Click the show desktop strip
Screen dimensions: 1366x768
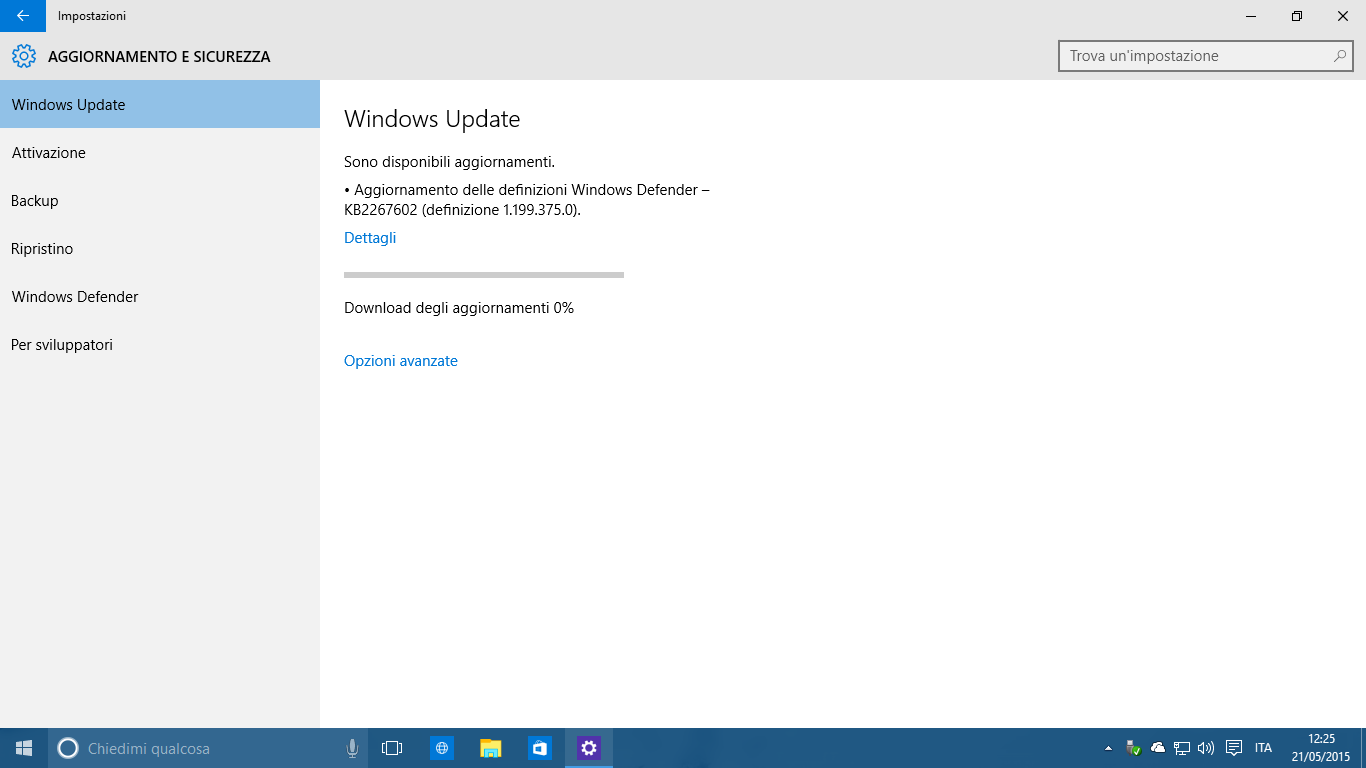(1362, 748)
